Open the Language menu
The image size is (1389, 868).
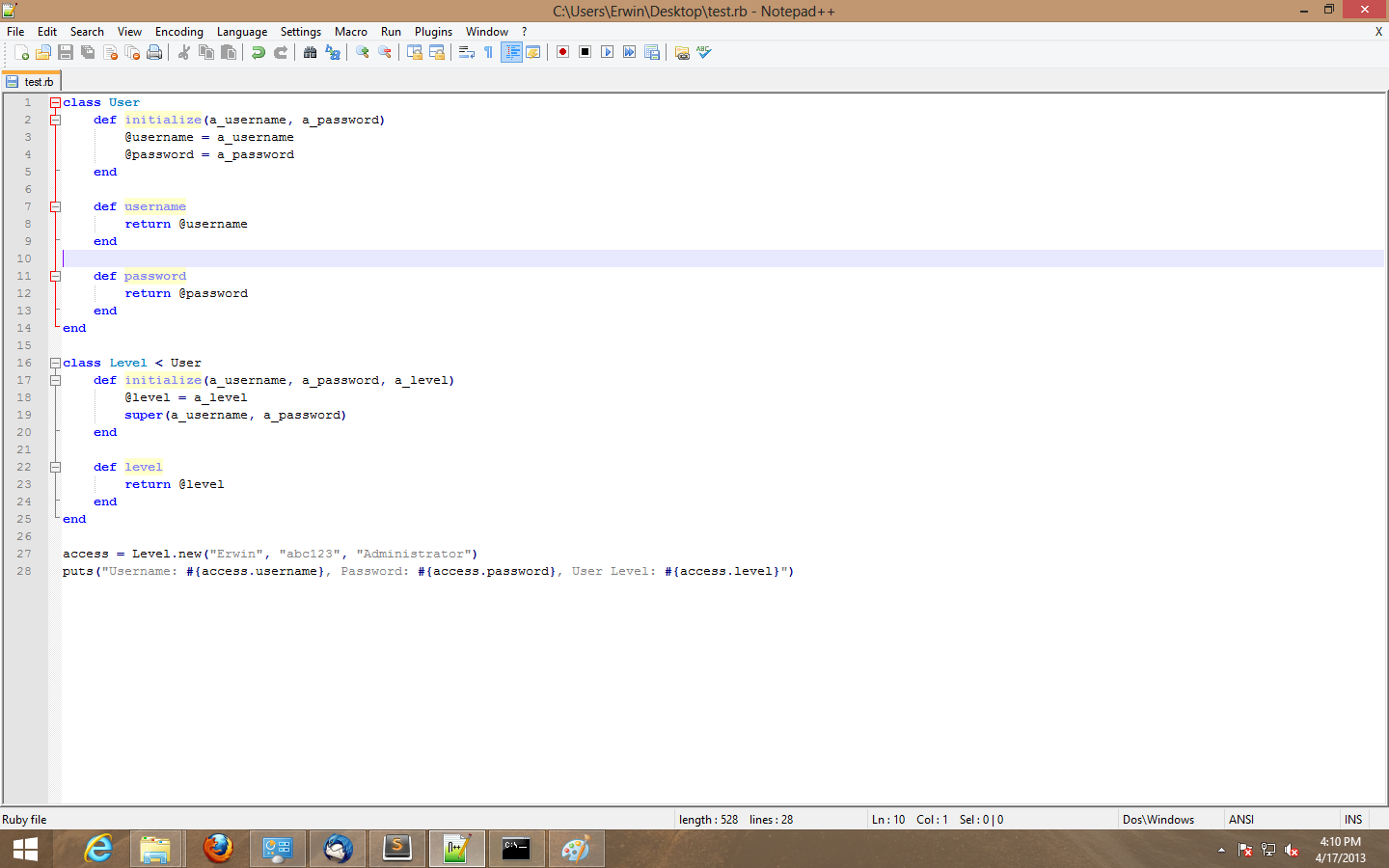242,32
